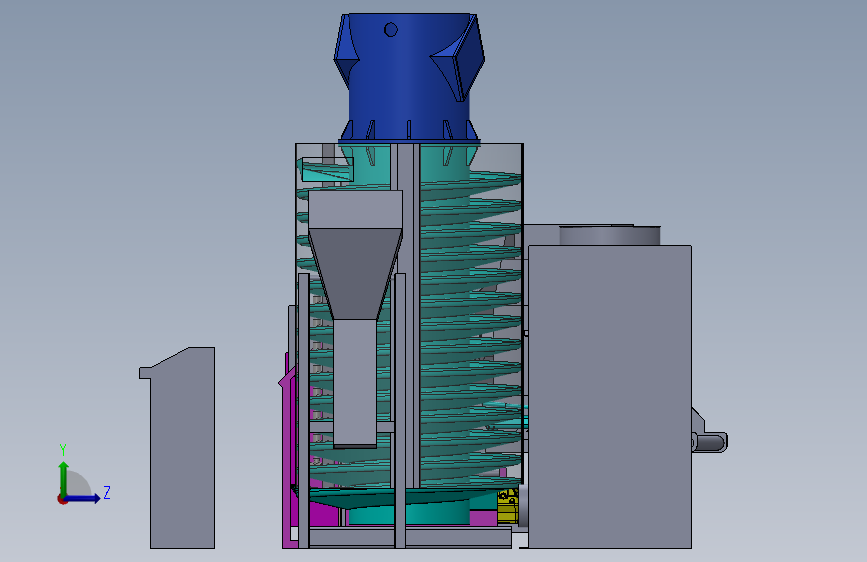Click the yellow component near the base
867x562 pixels.
(508, 506)
